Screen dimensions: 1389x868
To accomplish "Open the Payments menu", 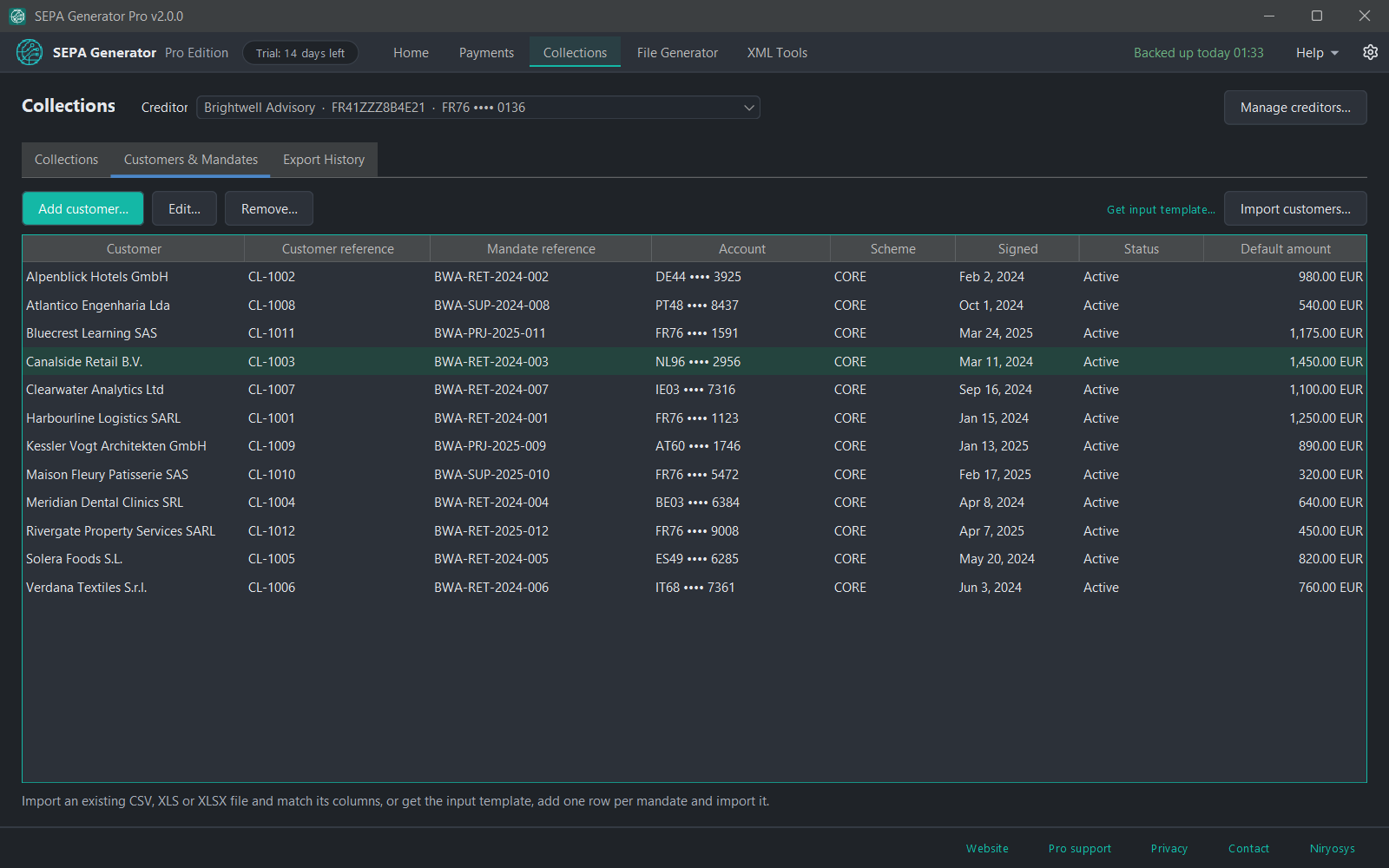I will coord(486,53).
